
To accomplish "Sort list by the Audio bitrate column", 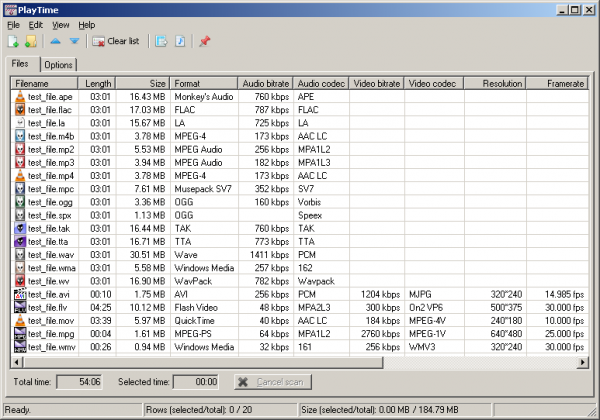I will point(265,83).
